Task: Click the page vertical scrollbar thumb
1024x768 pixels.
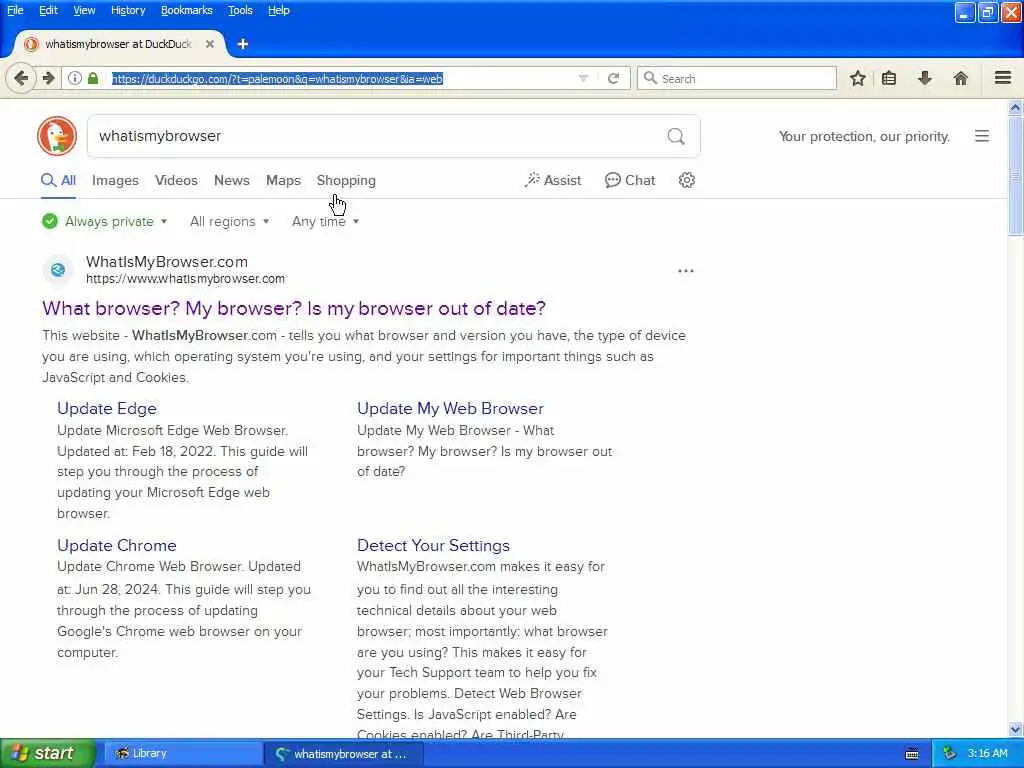Action: [x=1015, y=176]
